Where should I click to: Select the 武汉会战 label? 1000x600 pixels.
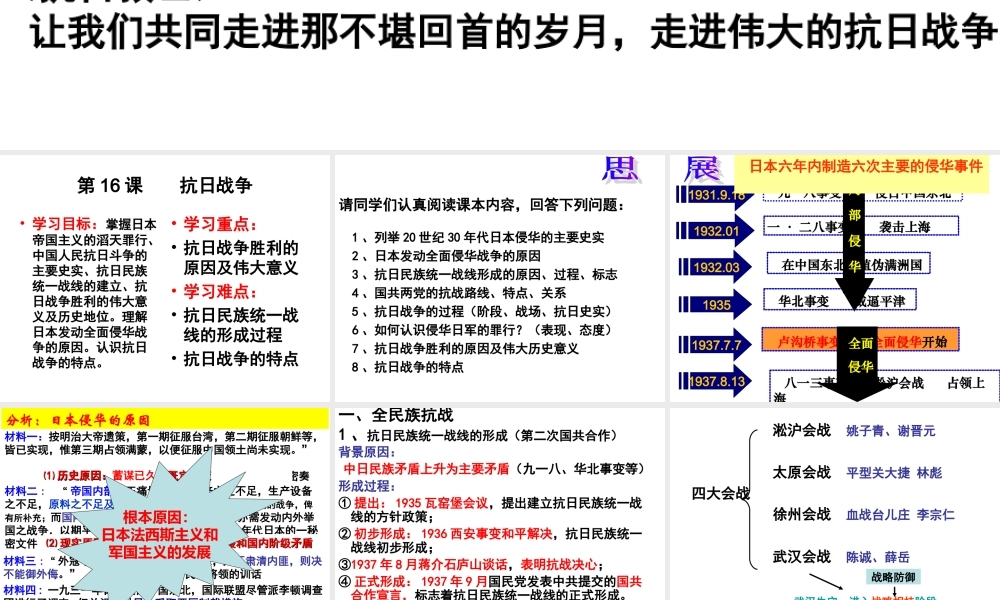pos(801,557)
